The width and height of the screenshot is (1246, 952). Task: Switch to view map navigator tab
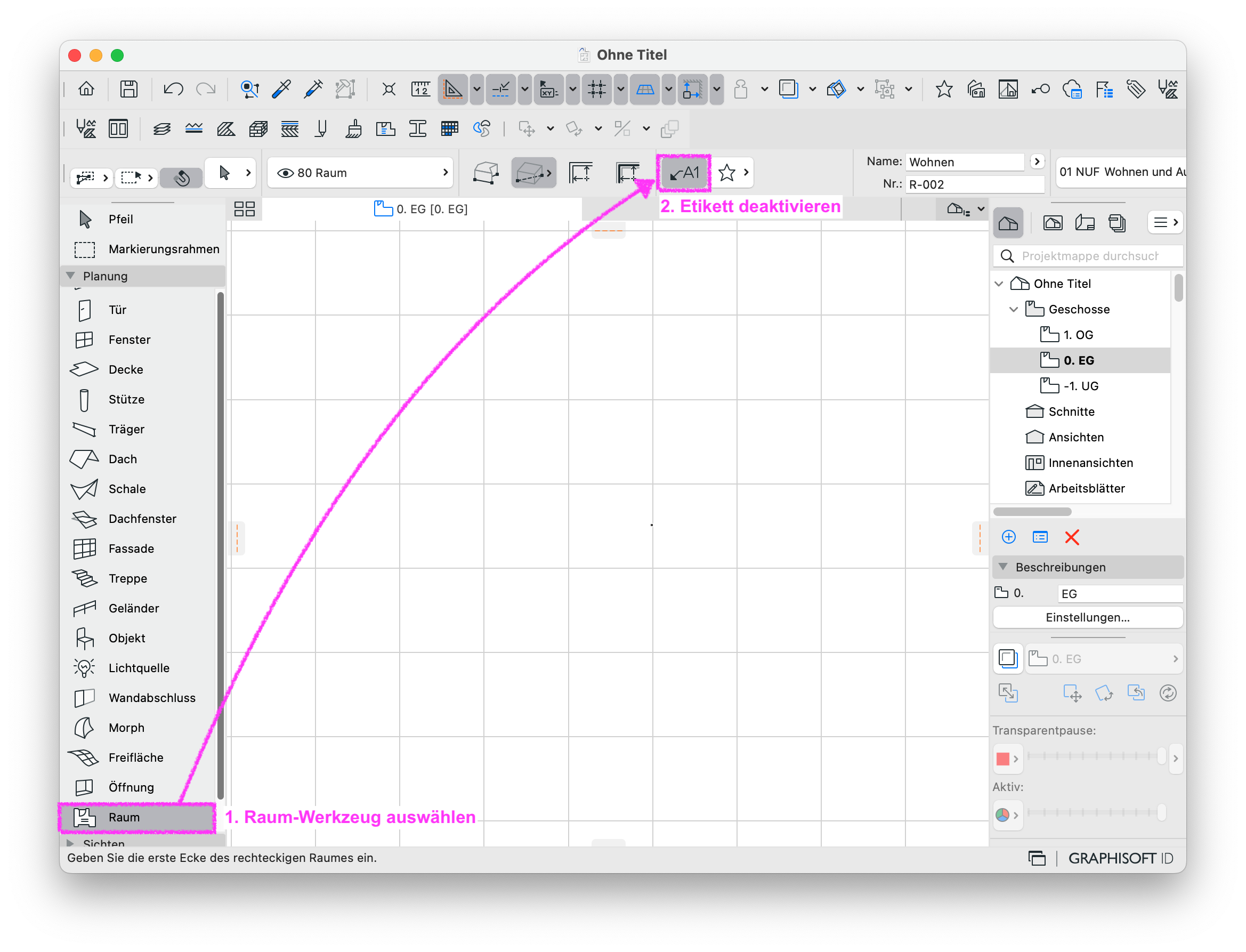point(1054,223)
